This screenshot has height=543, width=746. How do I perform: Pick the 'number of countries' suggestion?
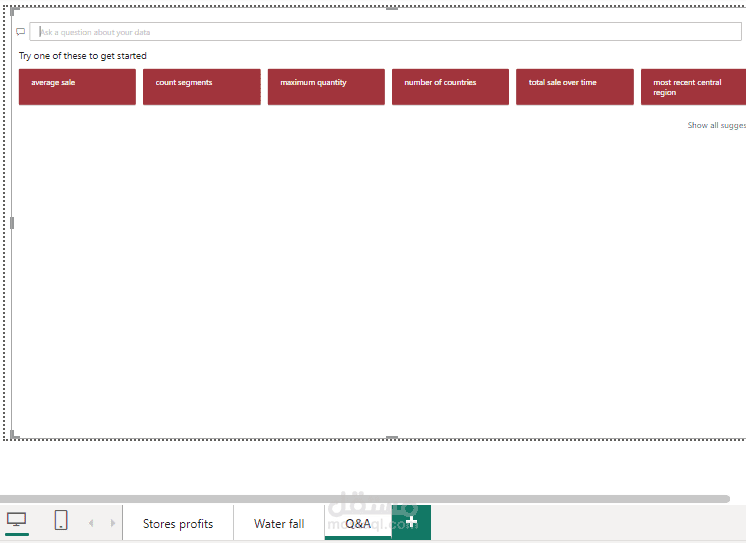(451, 87)
